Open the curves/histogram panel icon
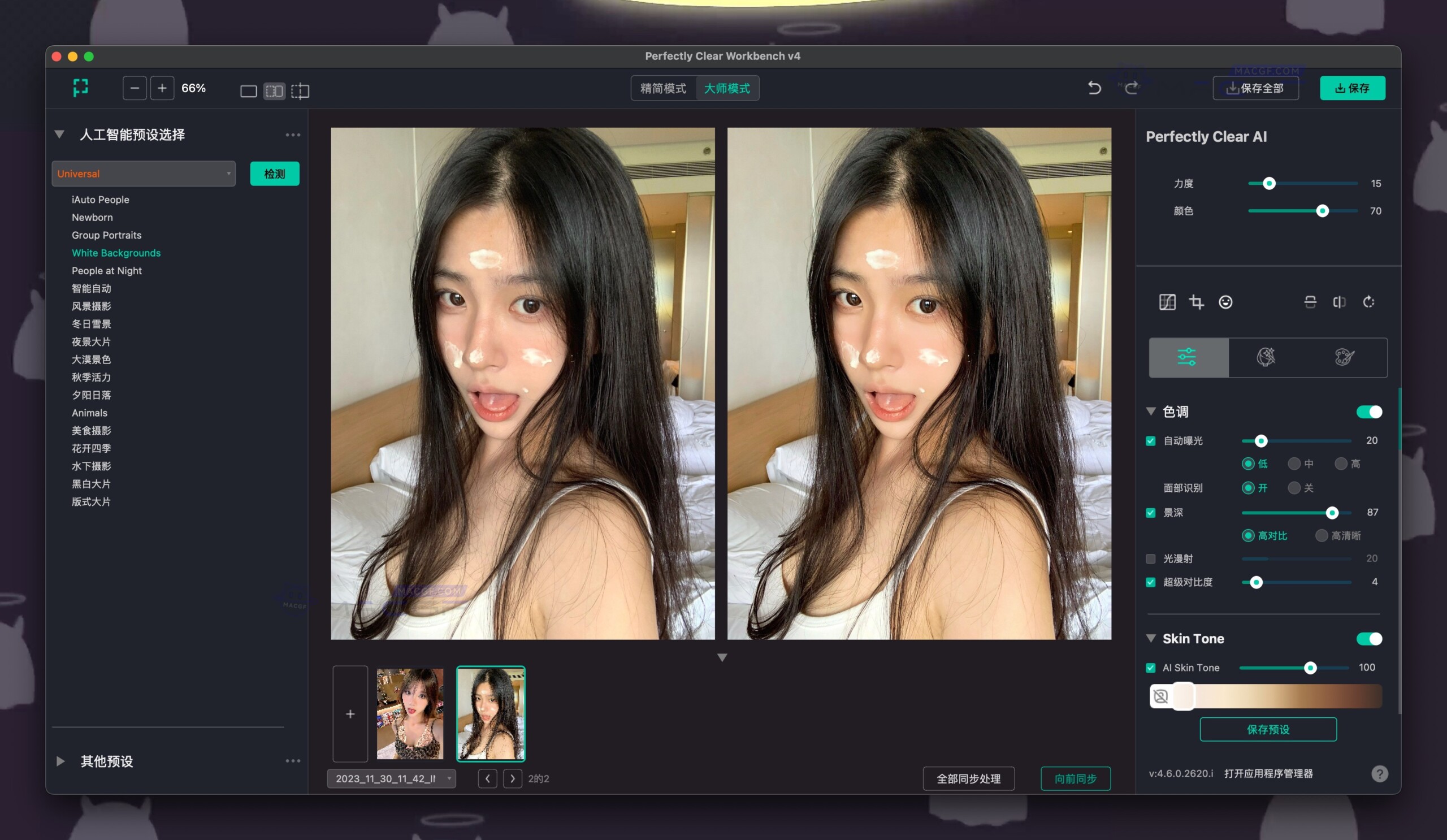This screenshot has height=840, width=1447. [1167, 302]
